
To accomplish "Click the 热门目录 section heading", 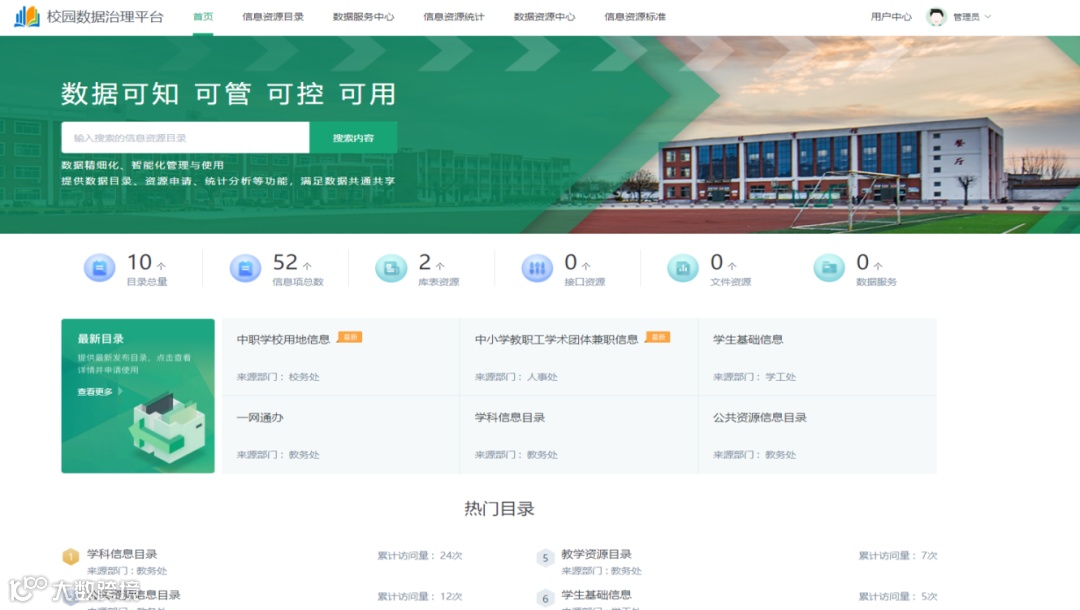I will [x=499, y=509].
